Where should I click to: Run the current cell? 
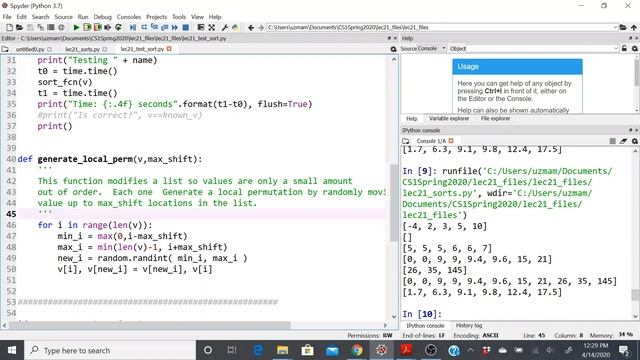pyautogui.click(x=87, y=27)
